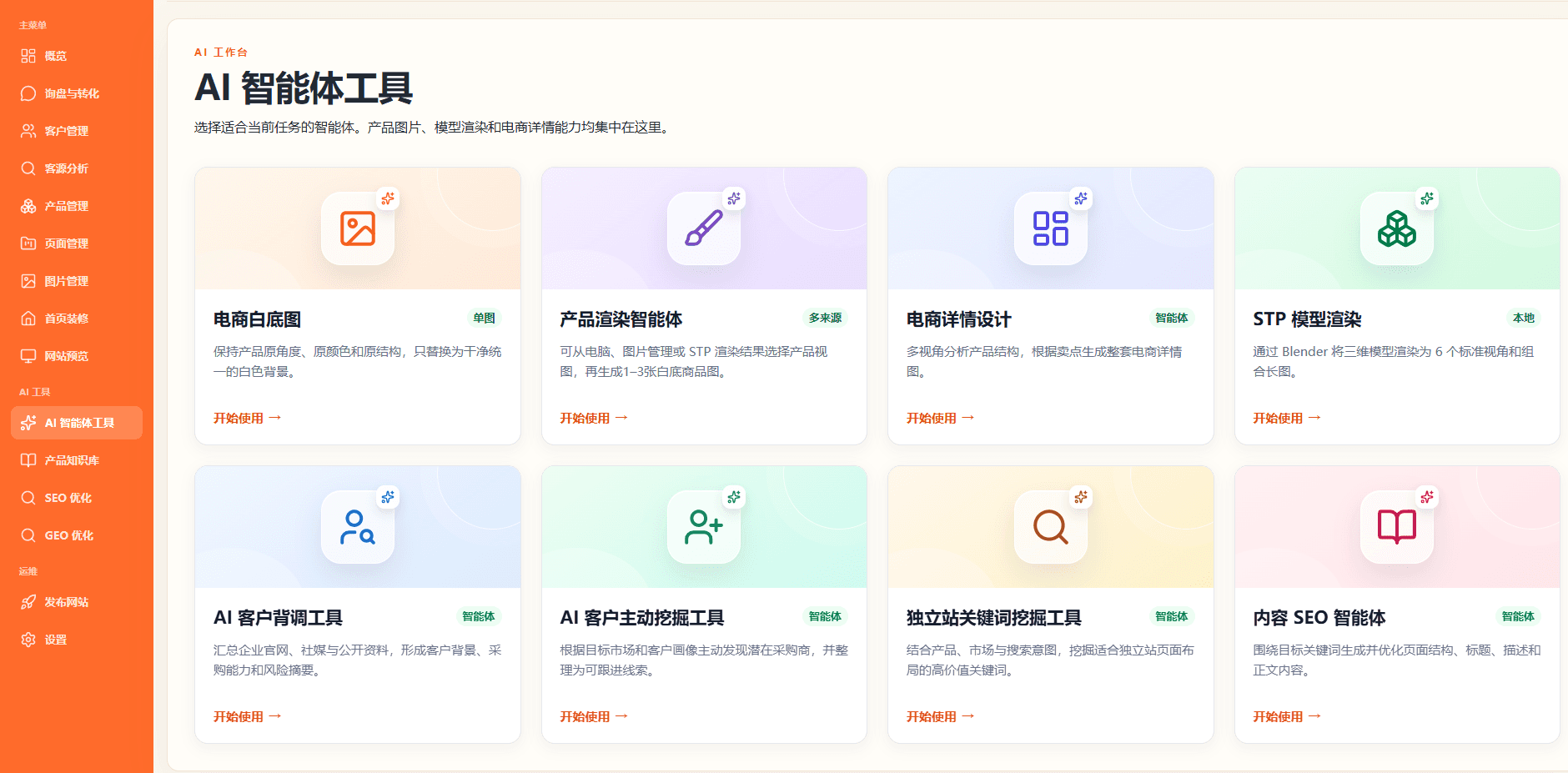
Task: Click the 客源分析 magnifier icon in sidebar
Action: point(28,168)
